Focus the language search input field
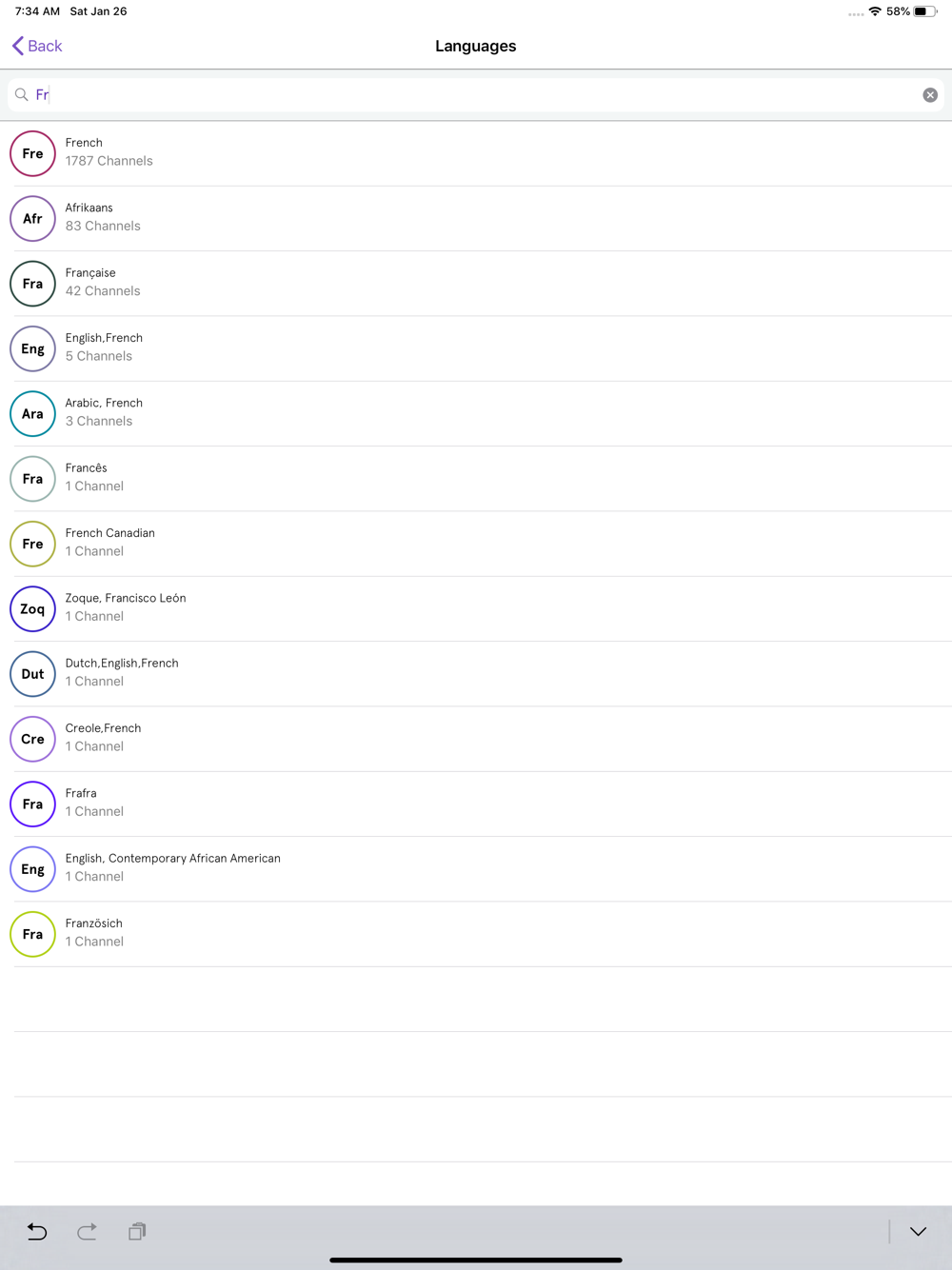This screenshot has height=1270, width=952. tap(476, 95)
